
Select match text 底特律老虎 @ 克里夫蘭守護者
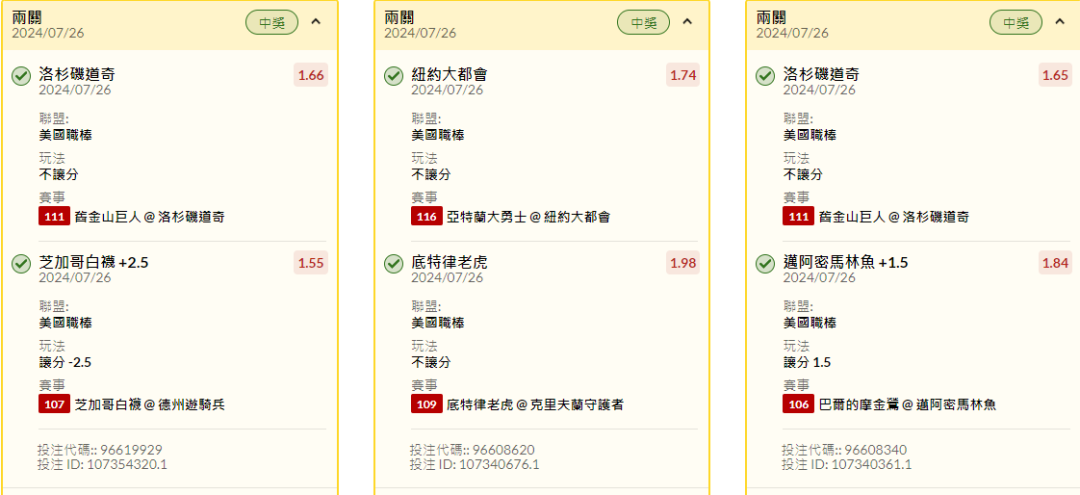pyautogui.click(x=535, y=405)
